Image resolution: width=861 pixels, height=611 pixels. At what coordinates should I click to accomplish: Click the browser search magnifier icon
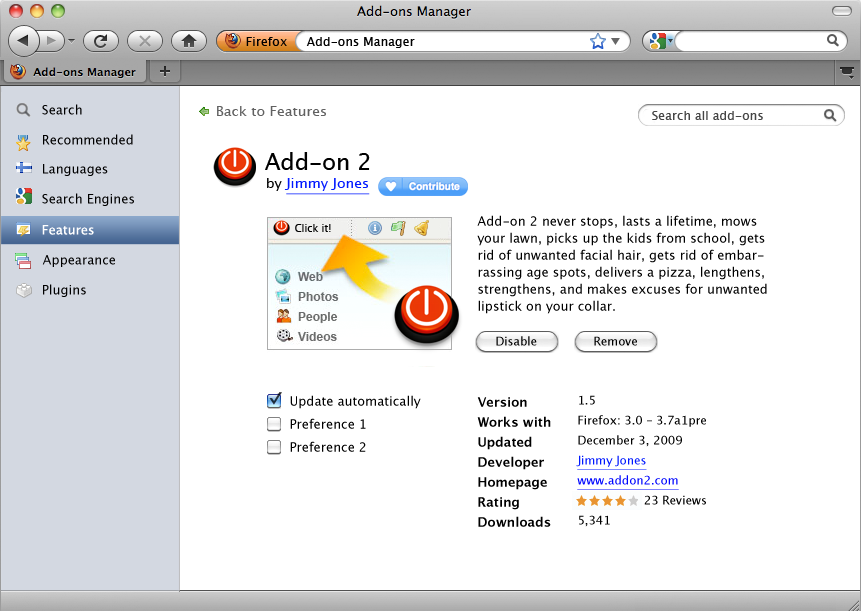click(x=833, y=40)
